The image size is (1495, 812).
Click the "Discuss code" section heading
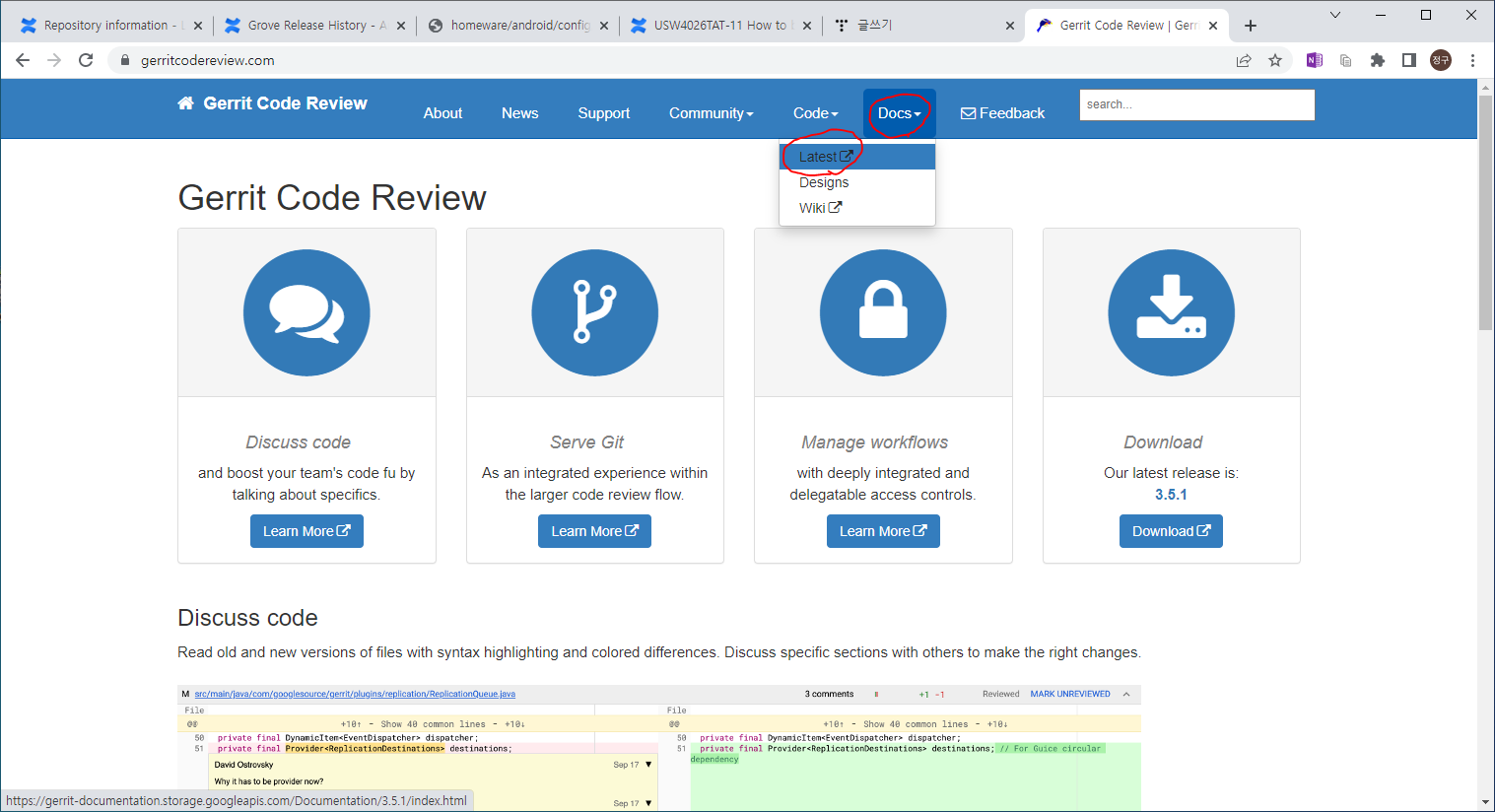click(x=247, y=618)
